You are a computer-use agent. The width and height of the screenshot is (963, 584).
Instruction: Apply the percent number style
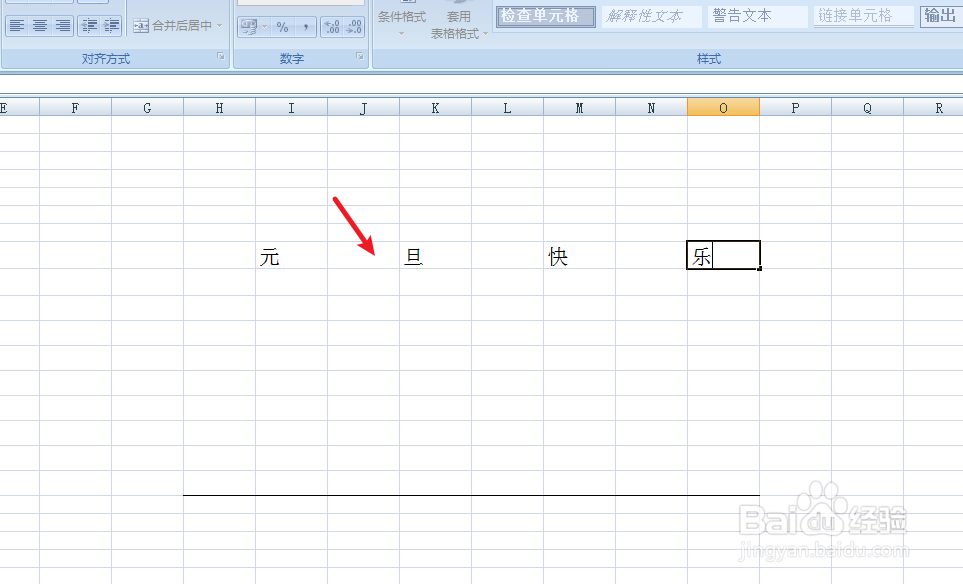282,27
